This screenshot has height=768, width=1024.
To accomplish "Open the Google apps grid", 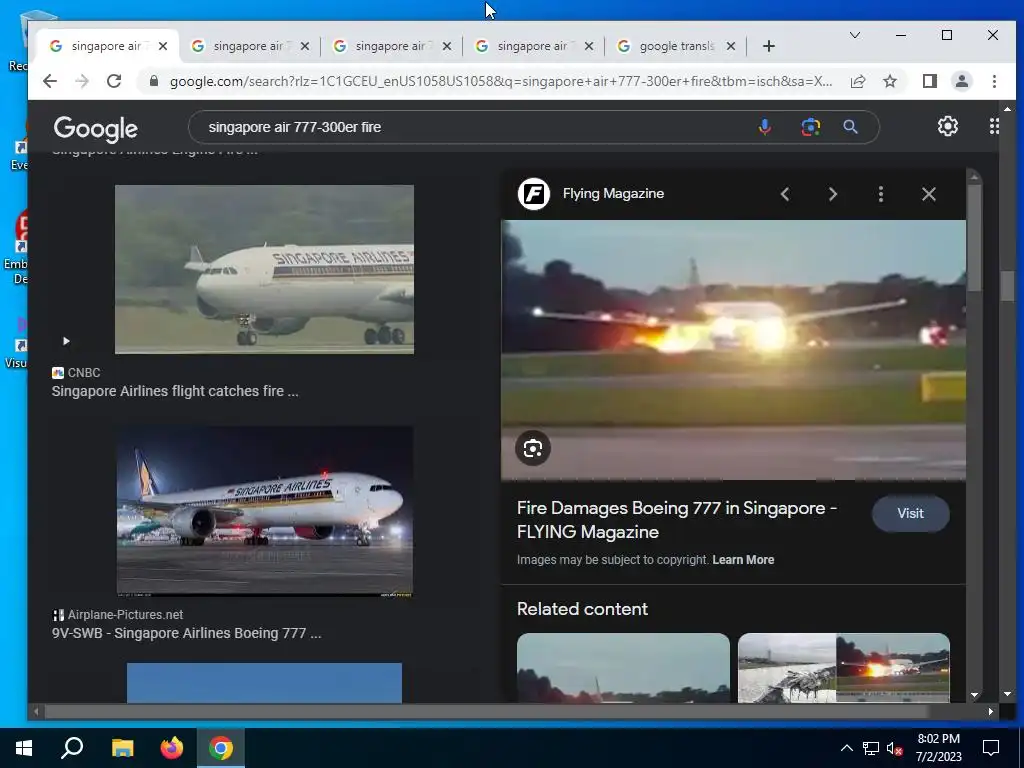I will [993, 126].
